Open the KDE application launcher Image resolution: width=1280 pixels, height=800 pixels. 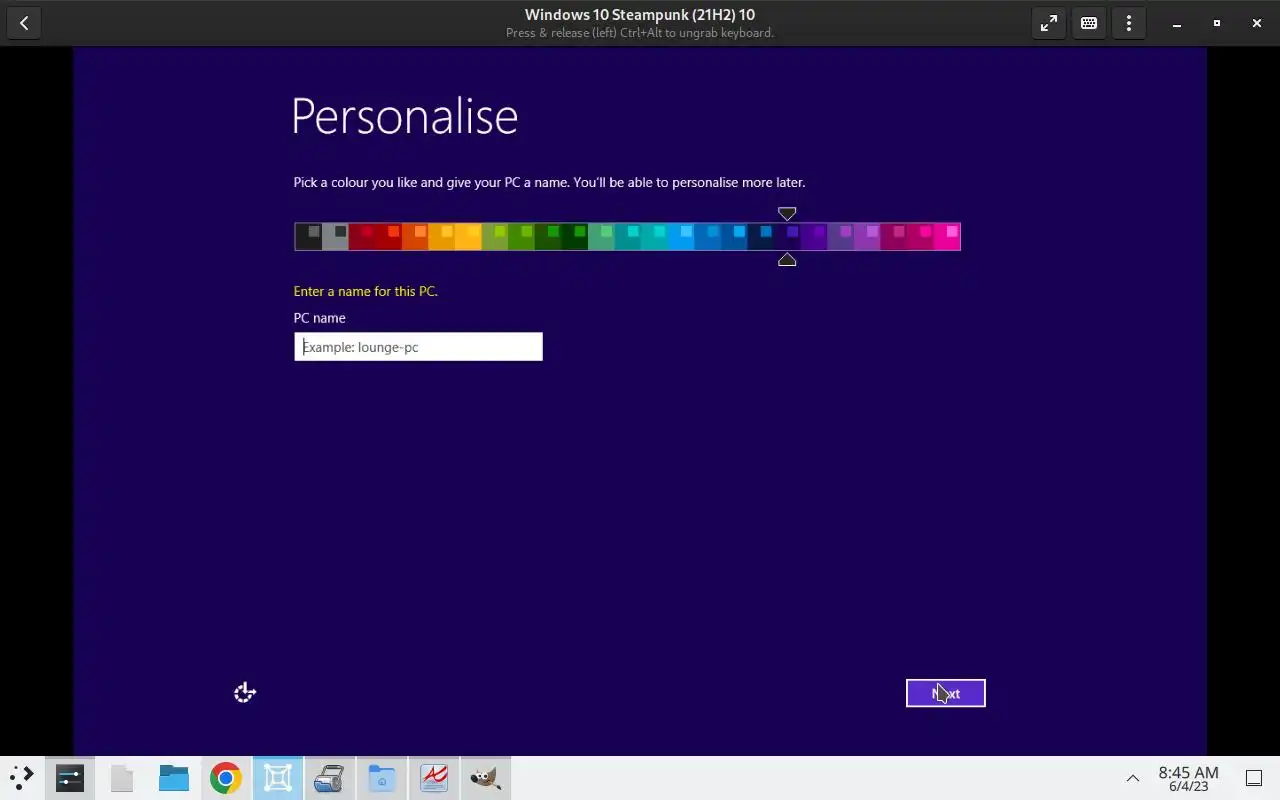[22, 777]
